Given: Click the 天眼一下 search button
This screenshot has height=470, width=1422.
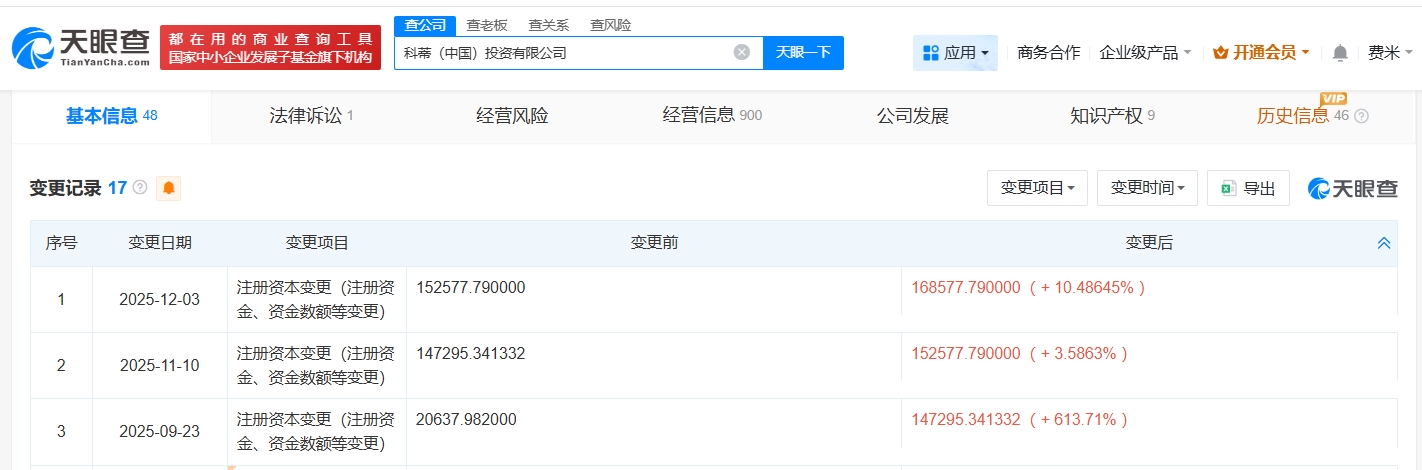Looking at the screenshot, I should pyautogui.click(x=803, y=53).
